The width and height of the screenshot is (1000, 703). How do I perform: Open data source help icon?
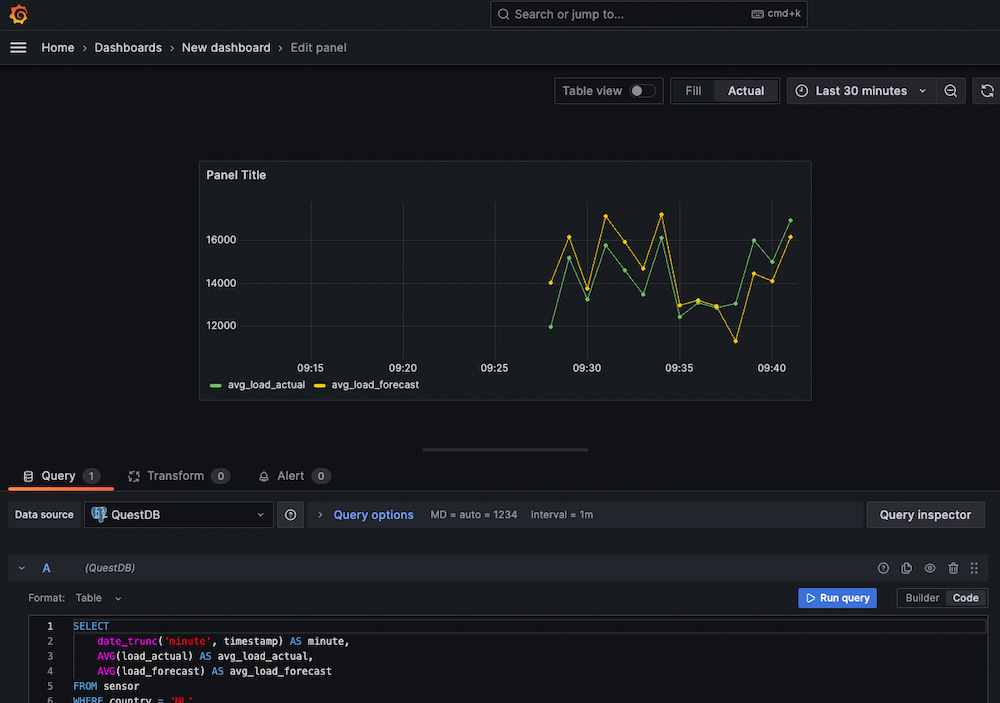290,515
